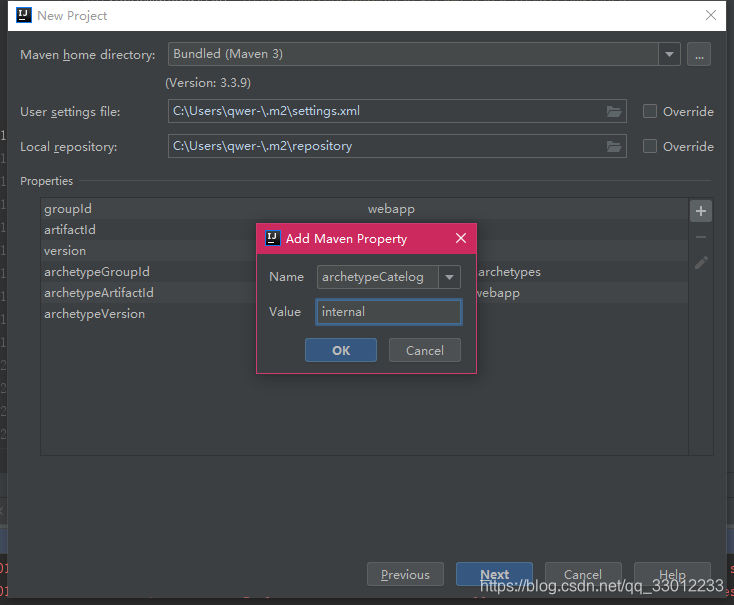Select the artifactId property row
Image resolution: width=734 pixels, height=605 pixels.
(364, 229)
